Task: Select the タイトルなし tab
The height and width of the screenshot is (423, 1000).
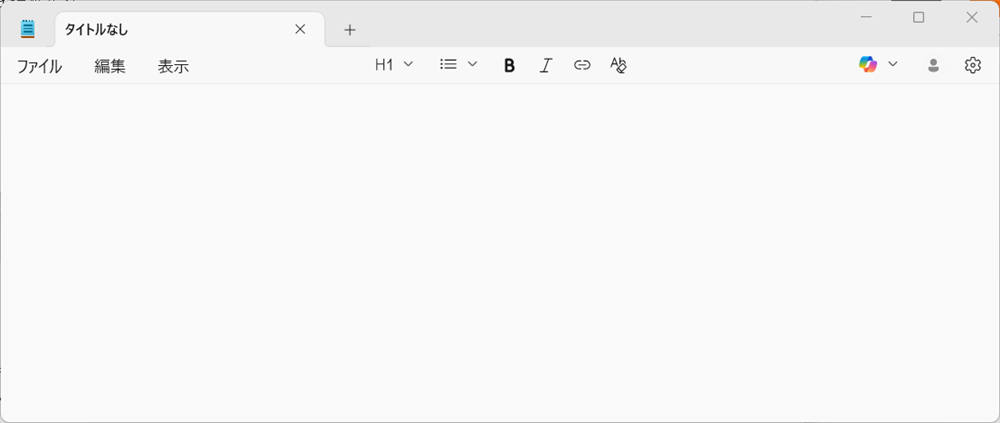Action: coord(190,29)
